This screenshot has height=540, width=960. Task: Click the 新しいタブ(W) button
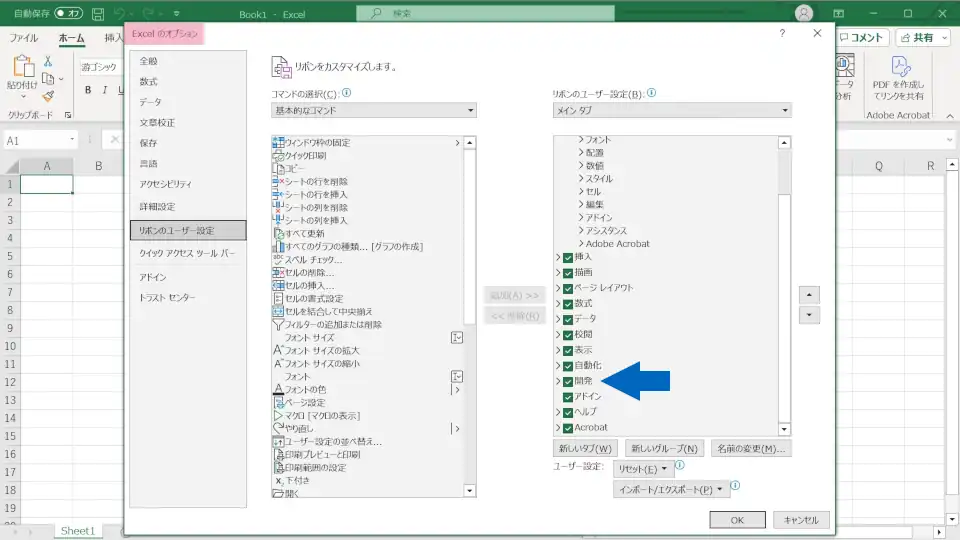[585, 448]
